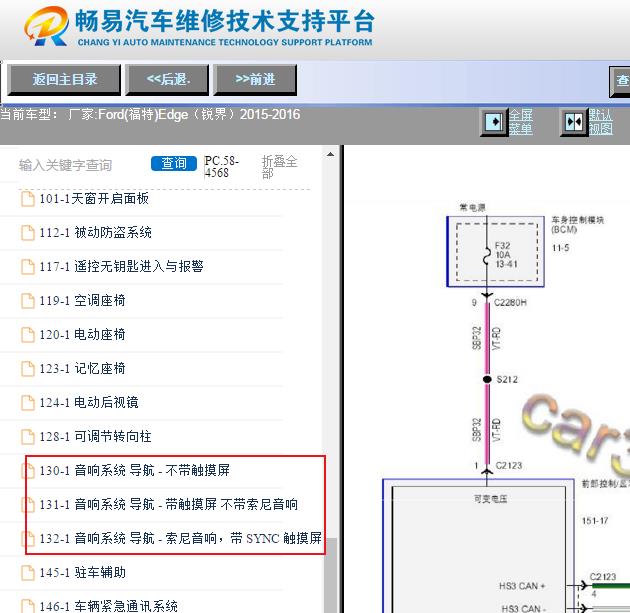630x613 pixels.
Task: Open 120-1 电动座椅
Action: [82, 335]
